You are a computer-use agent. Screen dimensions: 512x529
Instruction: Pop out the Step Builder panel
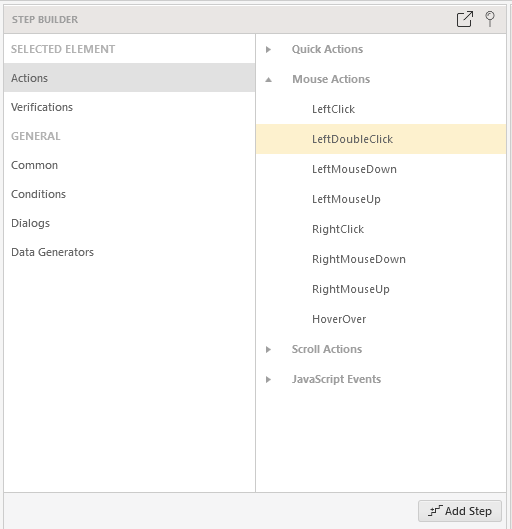(464, 19)
